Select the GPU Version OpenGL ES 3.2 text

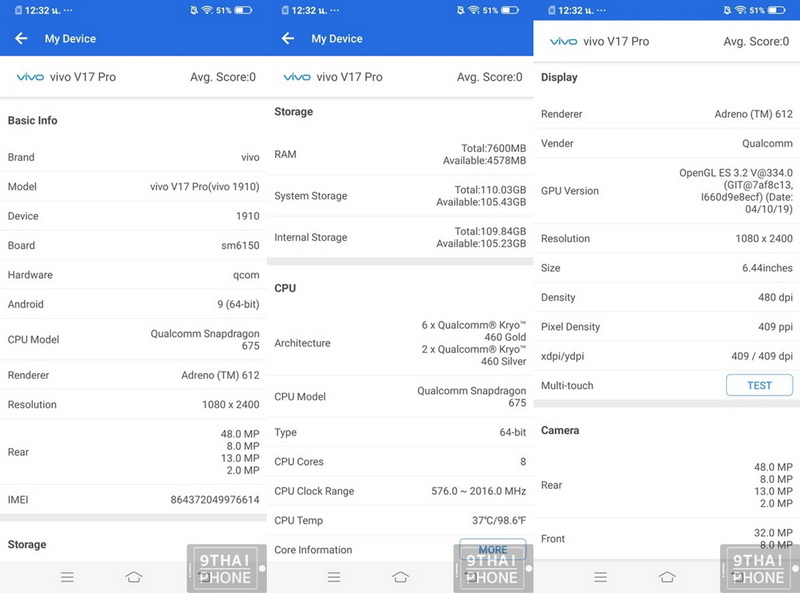point(736,191)
